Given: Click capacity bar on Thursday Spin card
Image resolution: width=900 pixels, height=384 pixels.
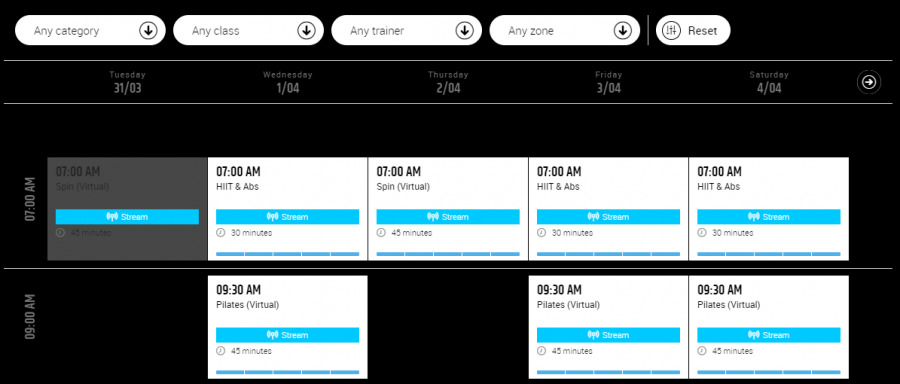Looking at the screenshot, I should (x=448, y=254).
